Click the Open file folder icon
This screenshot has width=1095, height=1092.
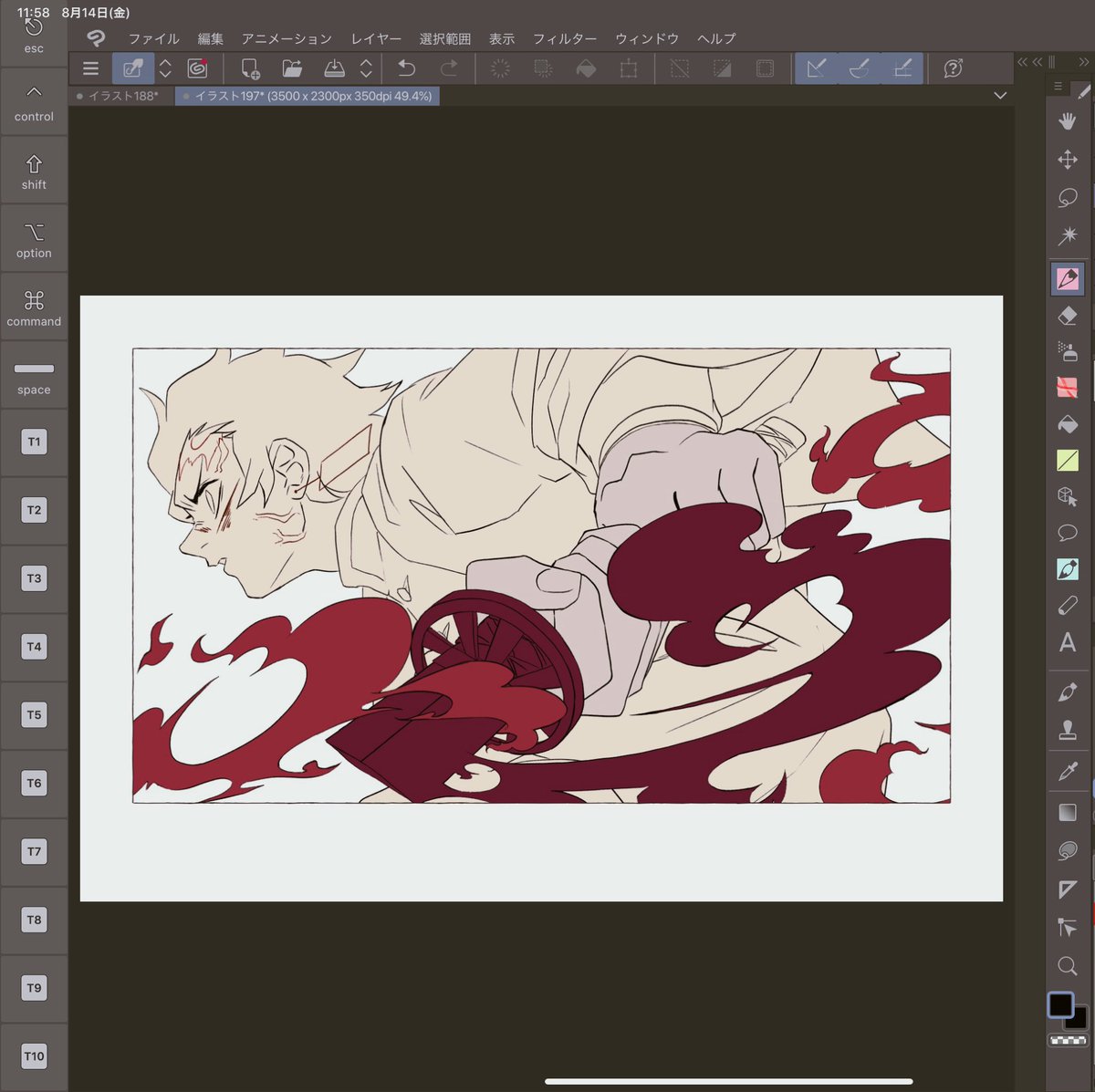(x=292, y=68)
